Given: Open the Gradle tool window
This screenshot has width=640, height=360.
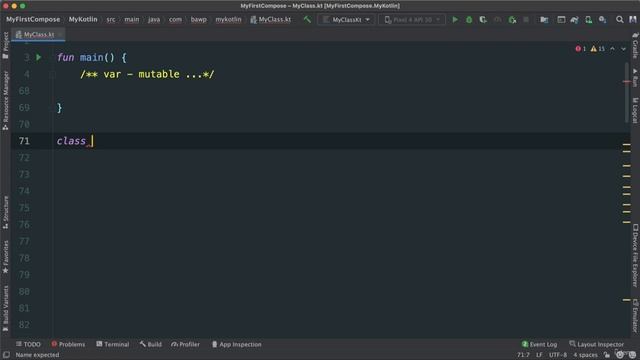Looking at the screenshot, I should (x=635, y=46).
